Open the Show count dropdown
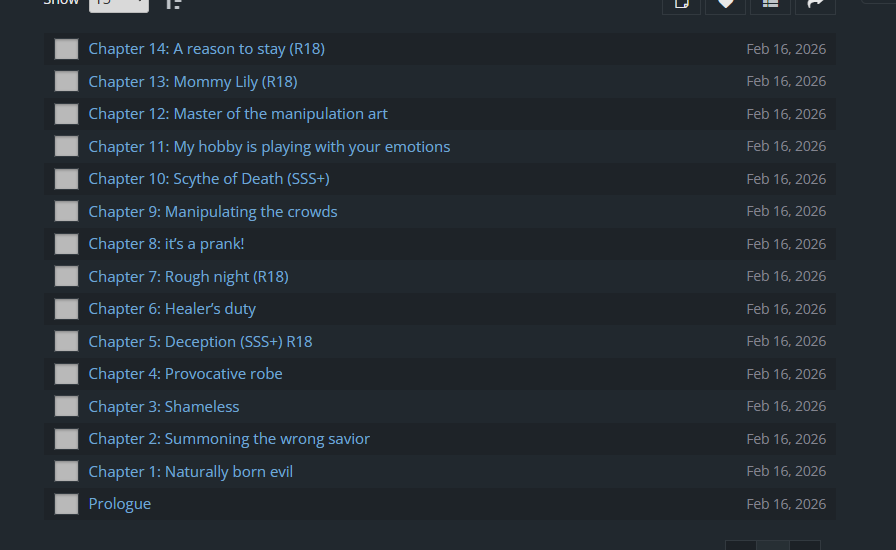This screenshot has width=896, height=550. [x=118, y=3]
